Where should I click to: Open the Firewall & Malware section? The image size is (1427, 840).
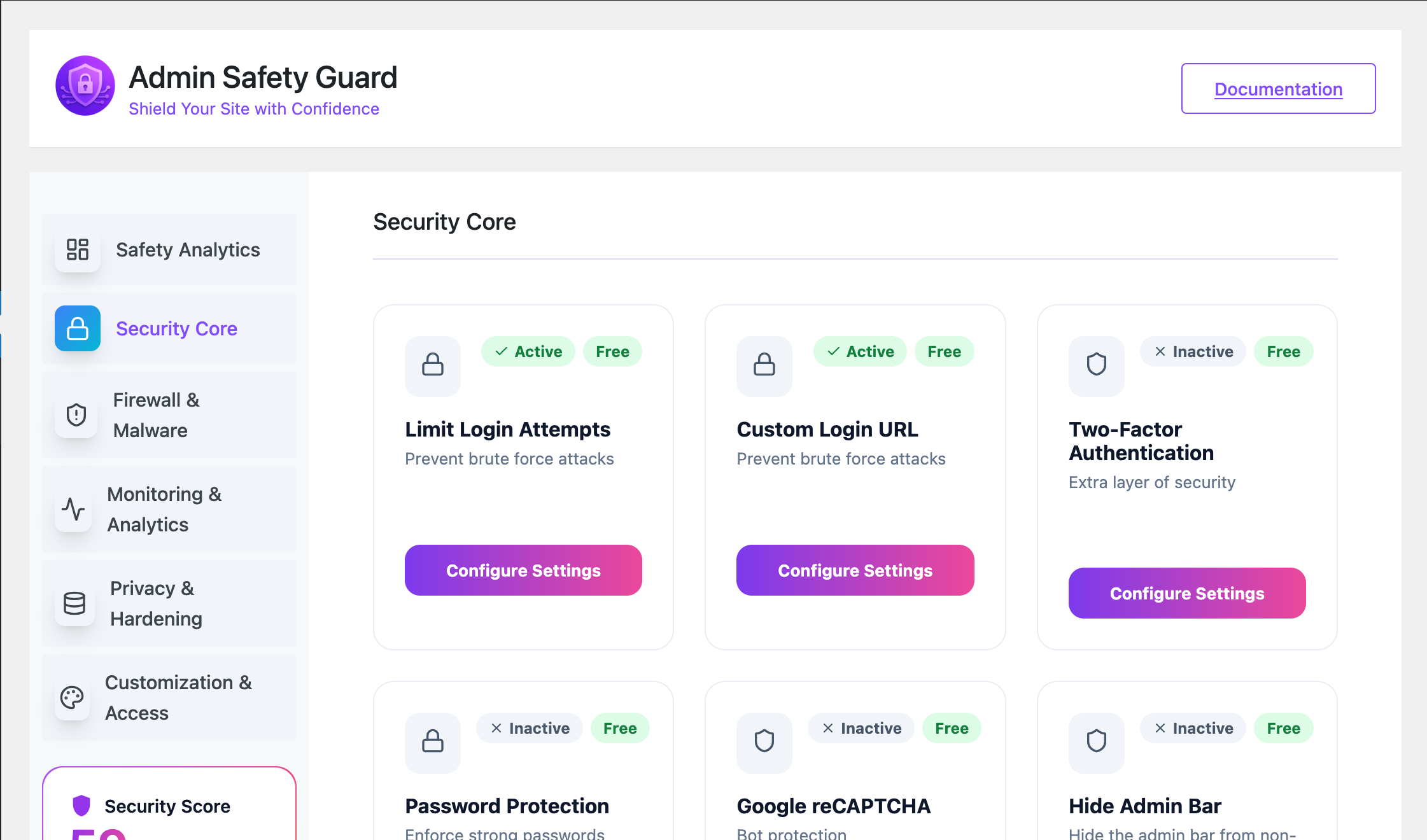[157, 415]
